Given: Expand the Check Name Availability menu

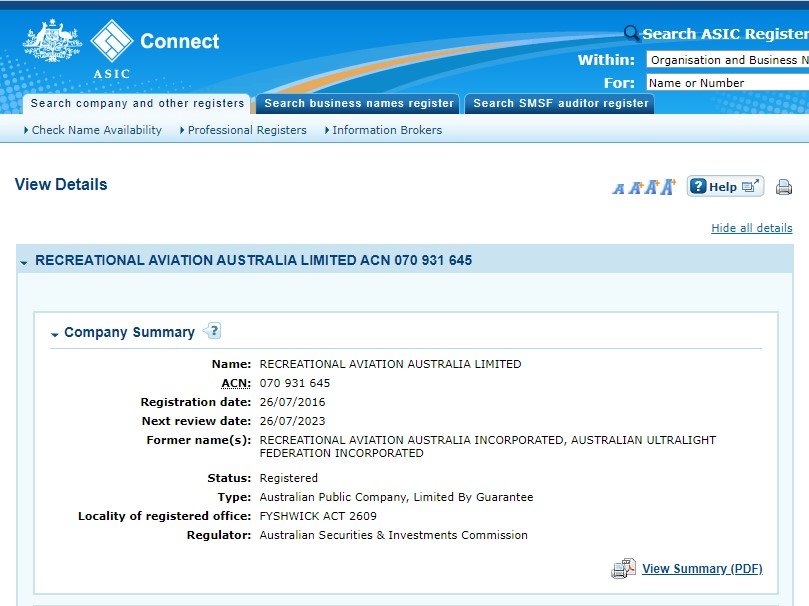Looking at the screenshot, I should tap(93, 130).
